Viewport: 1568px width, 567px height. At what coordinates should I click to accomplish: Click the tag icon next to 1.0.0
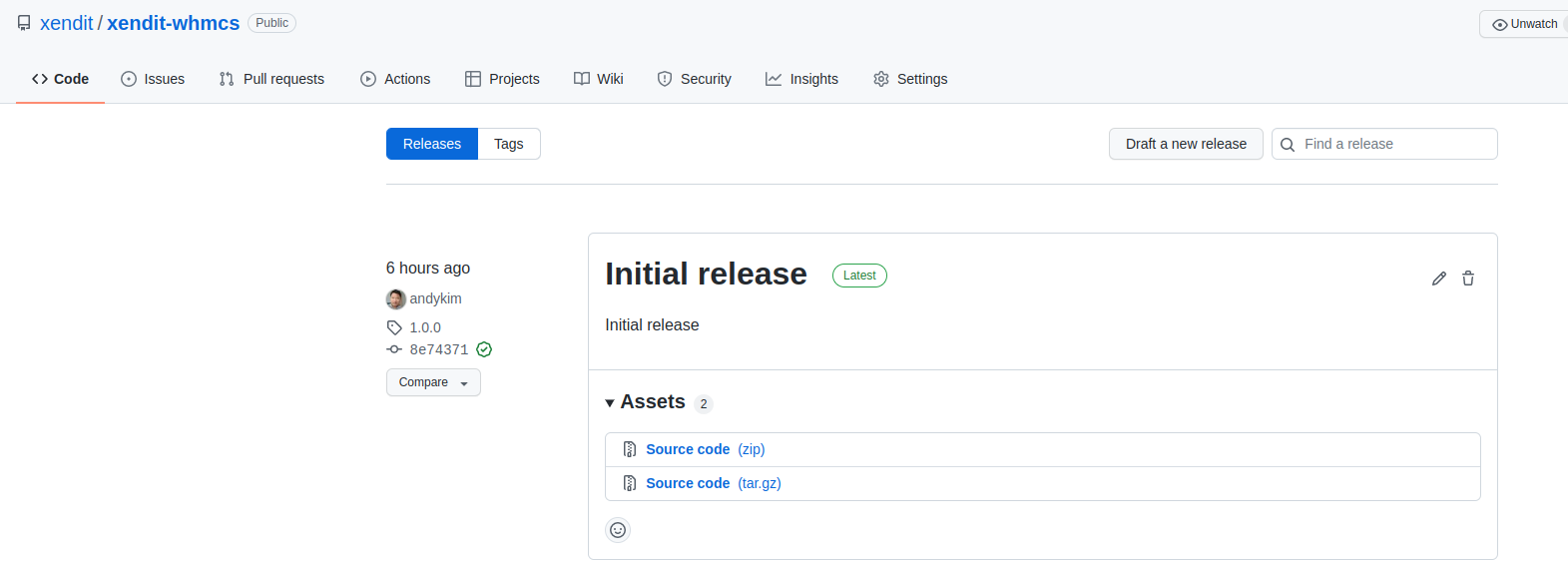(x=394, y=327)
